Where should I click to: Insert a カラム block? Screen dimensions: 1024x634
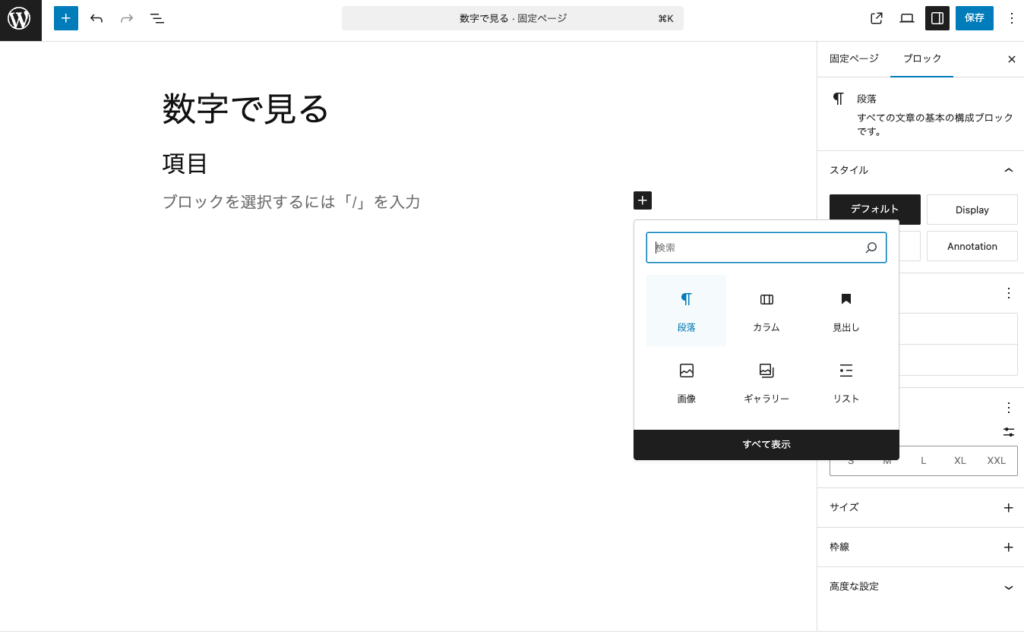click(x=765, y=310)
